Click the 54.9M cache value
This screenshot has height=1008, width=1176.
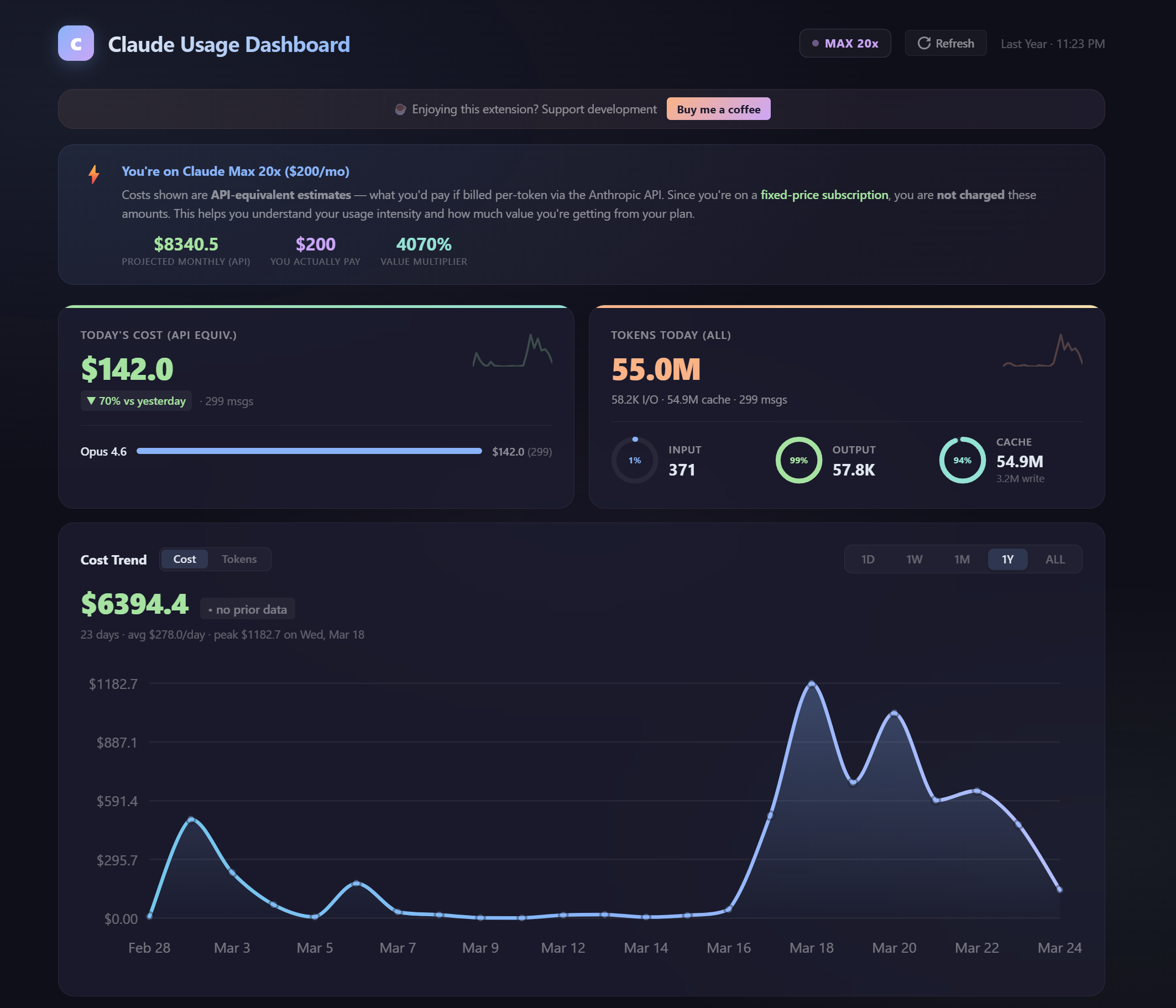pos(1020,462)
